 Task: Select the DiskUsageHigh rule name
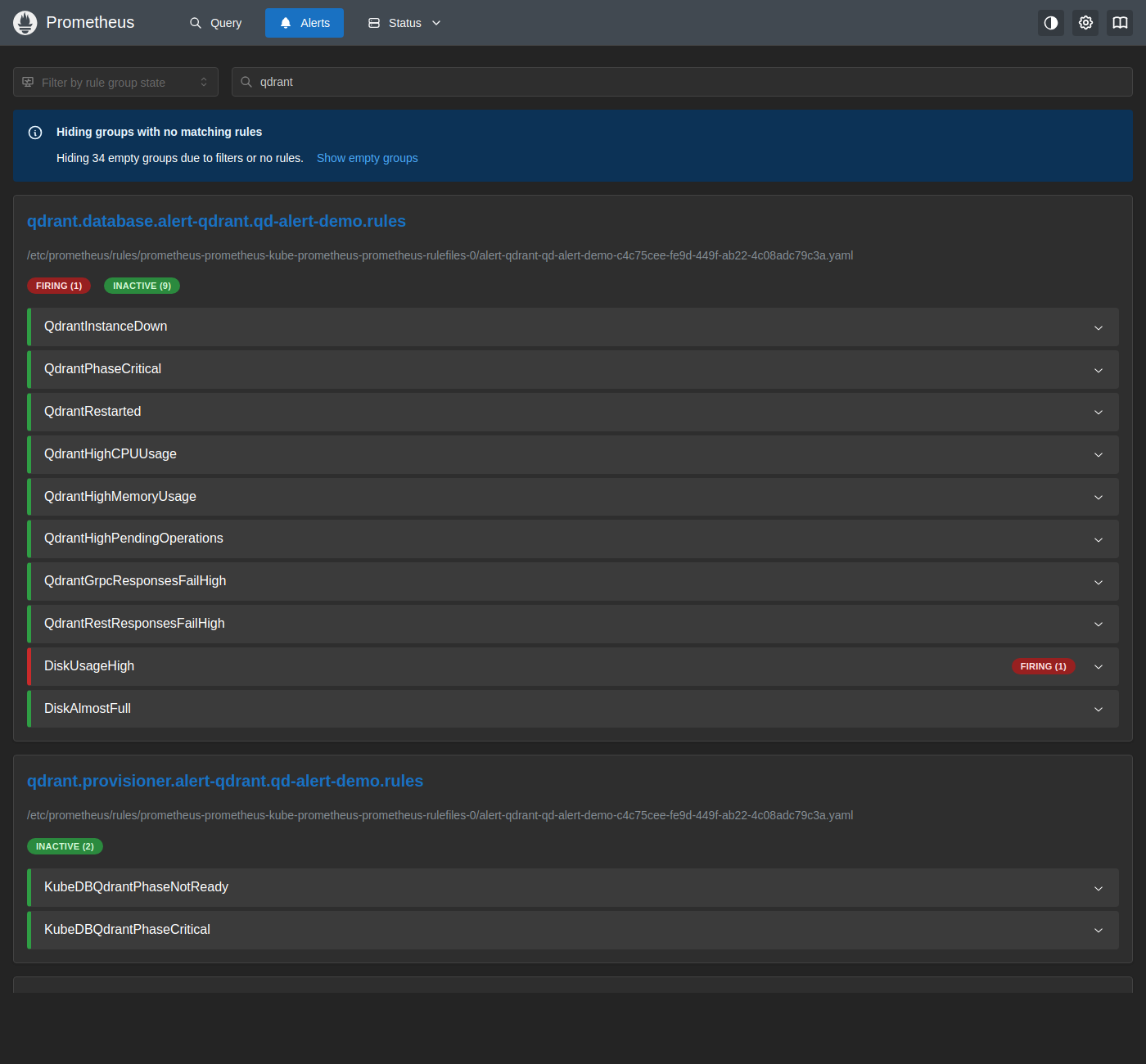89,666
